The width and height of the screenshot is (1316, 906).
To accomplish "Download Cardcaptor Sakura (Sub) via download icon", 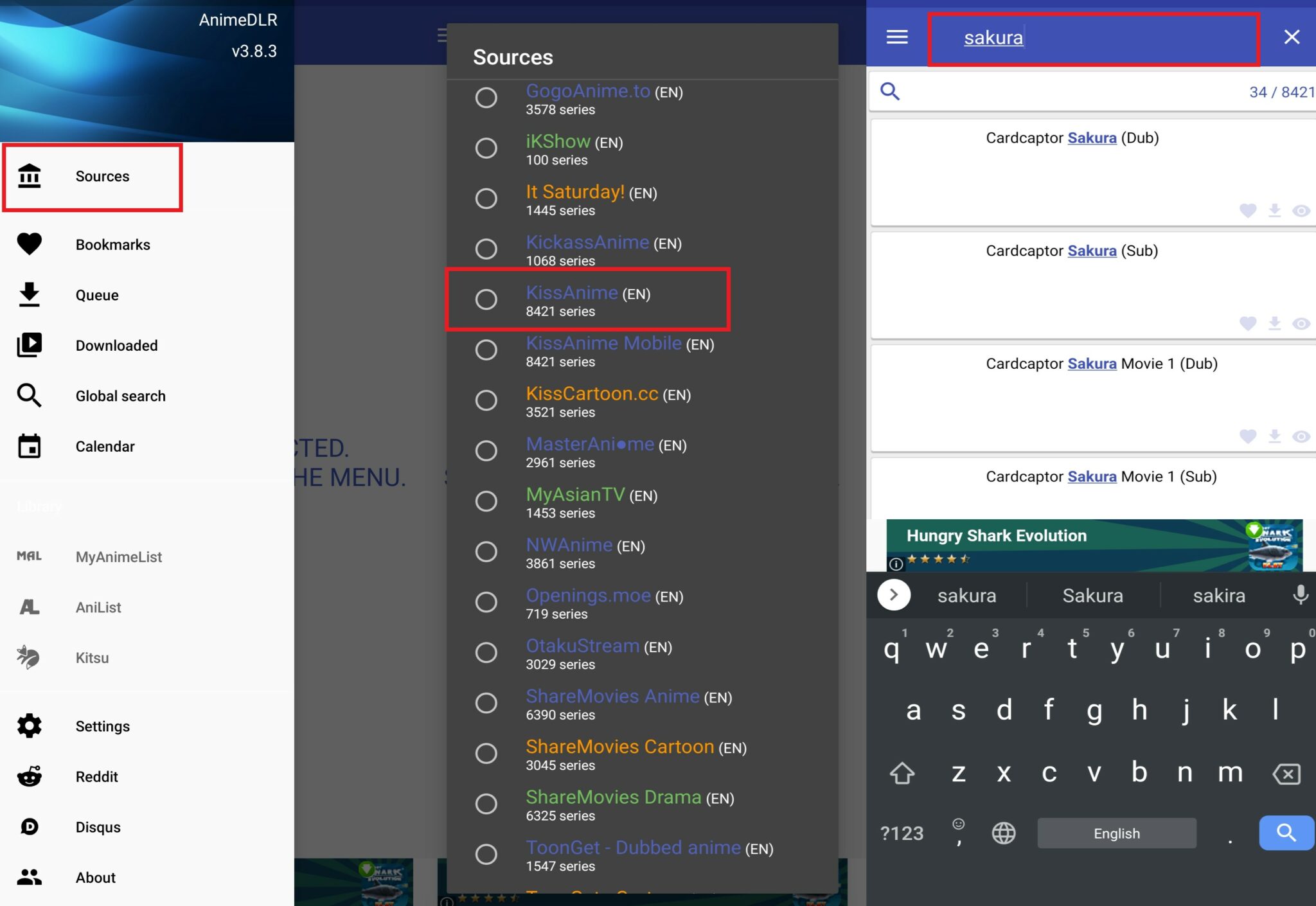I will coord(1275,324).
